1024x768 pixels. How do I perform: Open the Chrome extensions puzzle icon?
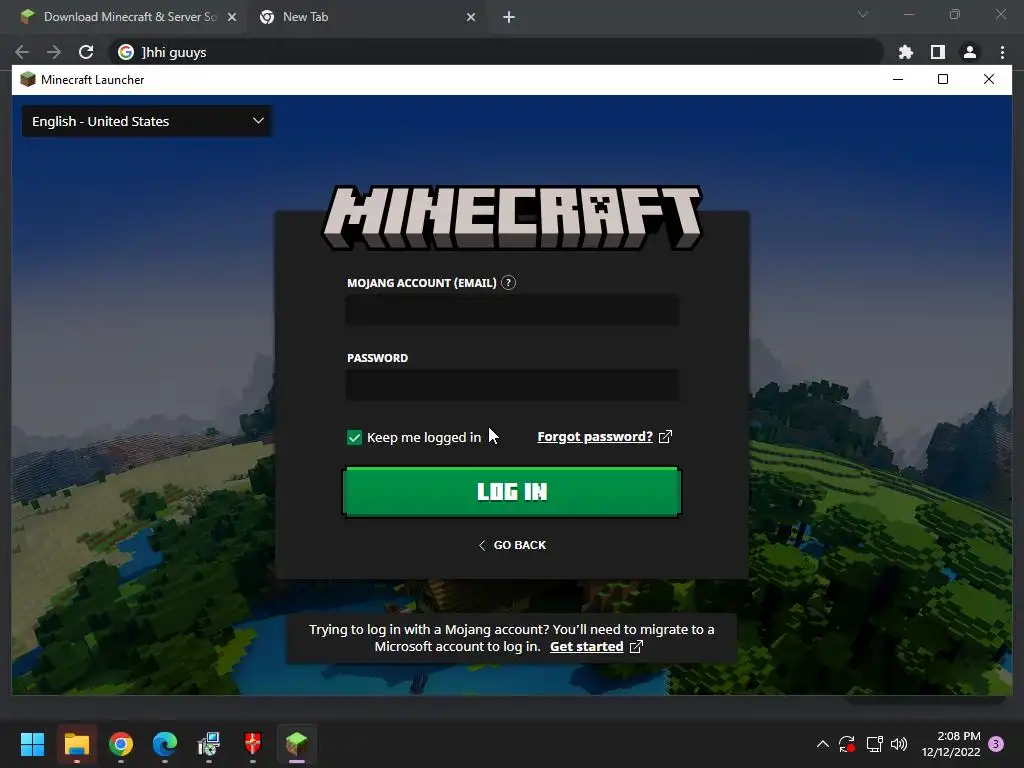905,52
